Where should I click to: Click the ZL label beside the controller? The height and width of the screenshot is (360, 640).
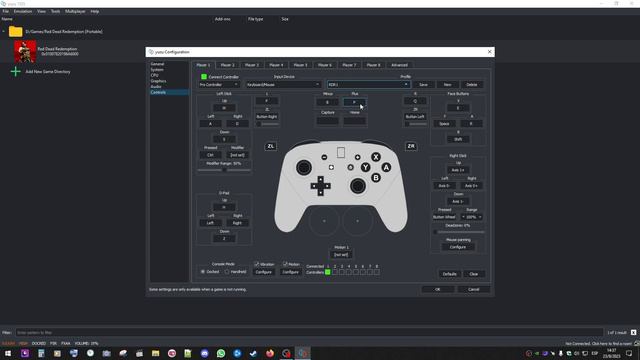(271, 146)
